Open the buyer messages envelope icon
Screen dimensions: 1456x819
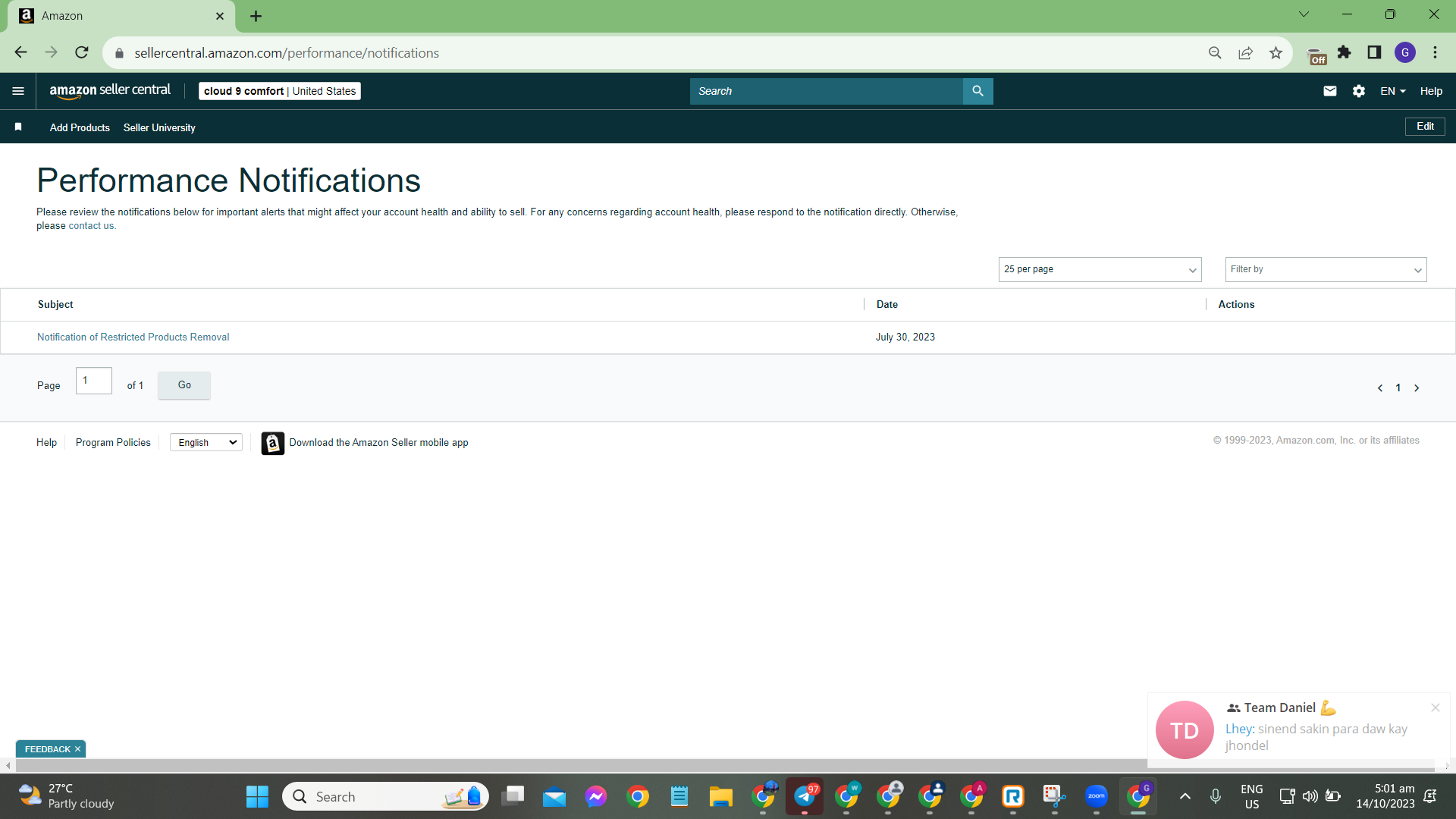pos(1329,91)
